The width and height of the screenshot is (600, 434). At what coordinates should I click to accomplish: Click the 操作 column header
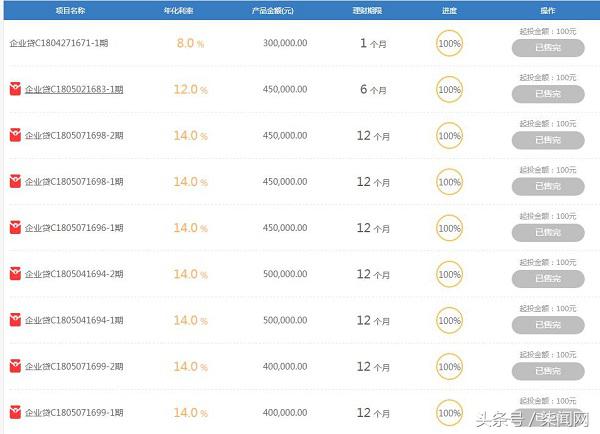[548, 11]
